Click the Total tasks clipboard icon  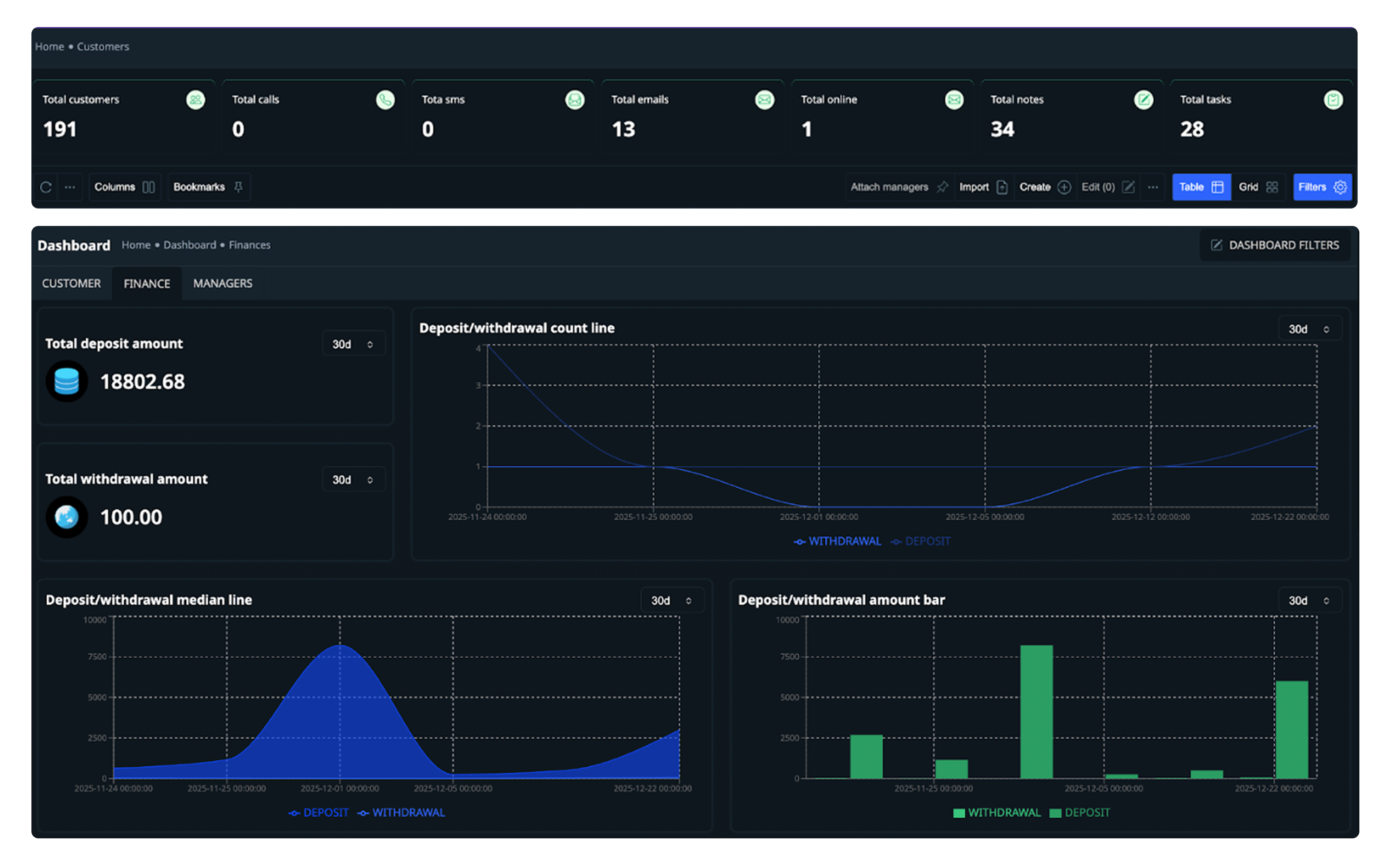[1334, 100]
